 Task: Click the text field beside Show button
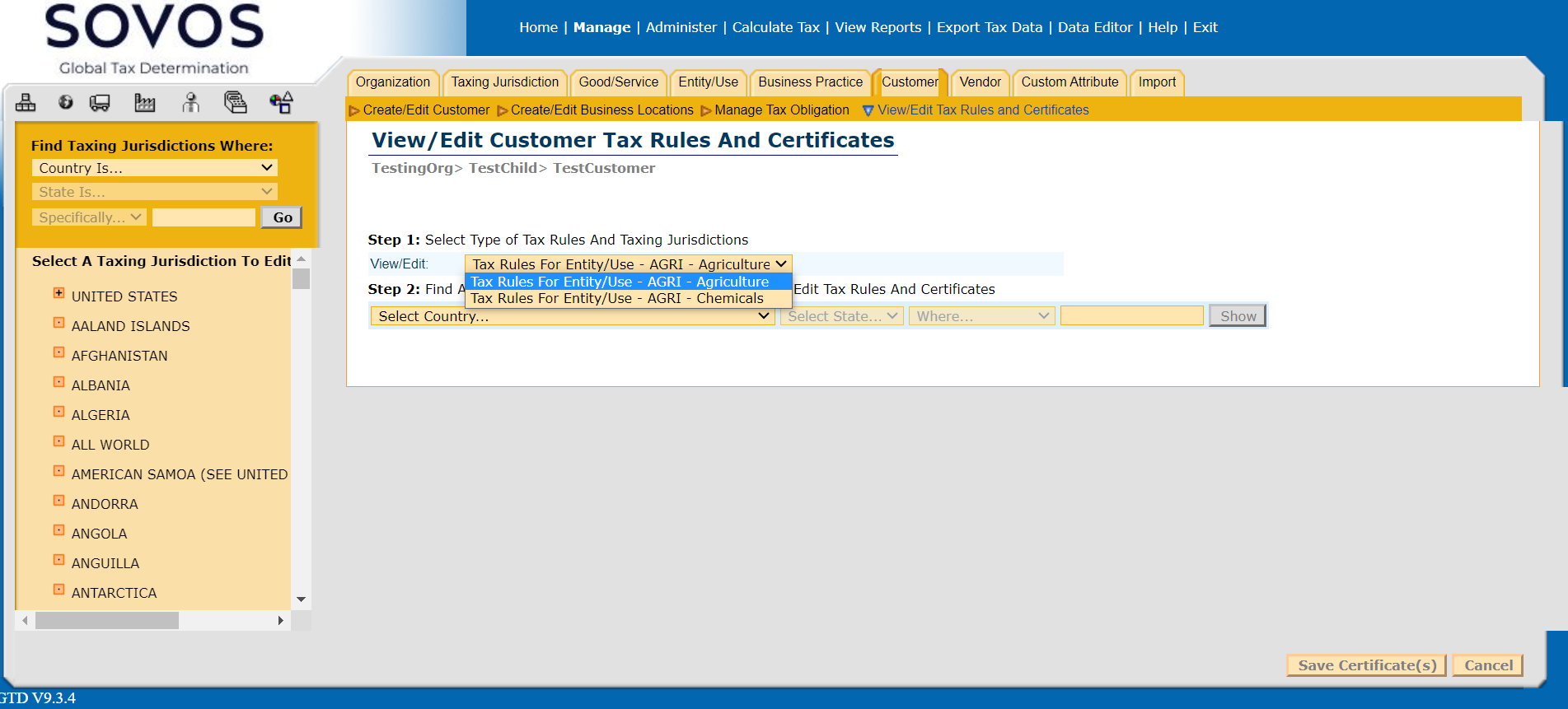[1131, 316]
